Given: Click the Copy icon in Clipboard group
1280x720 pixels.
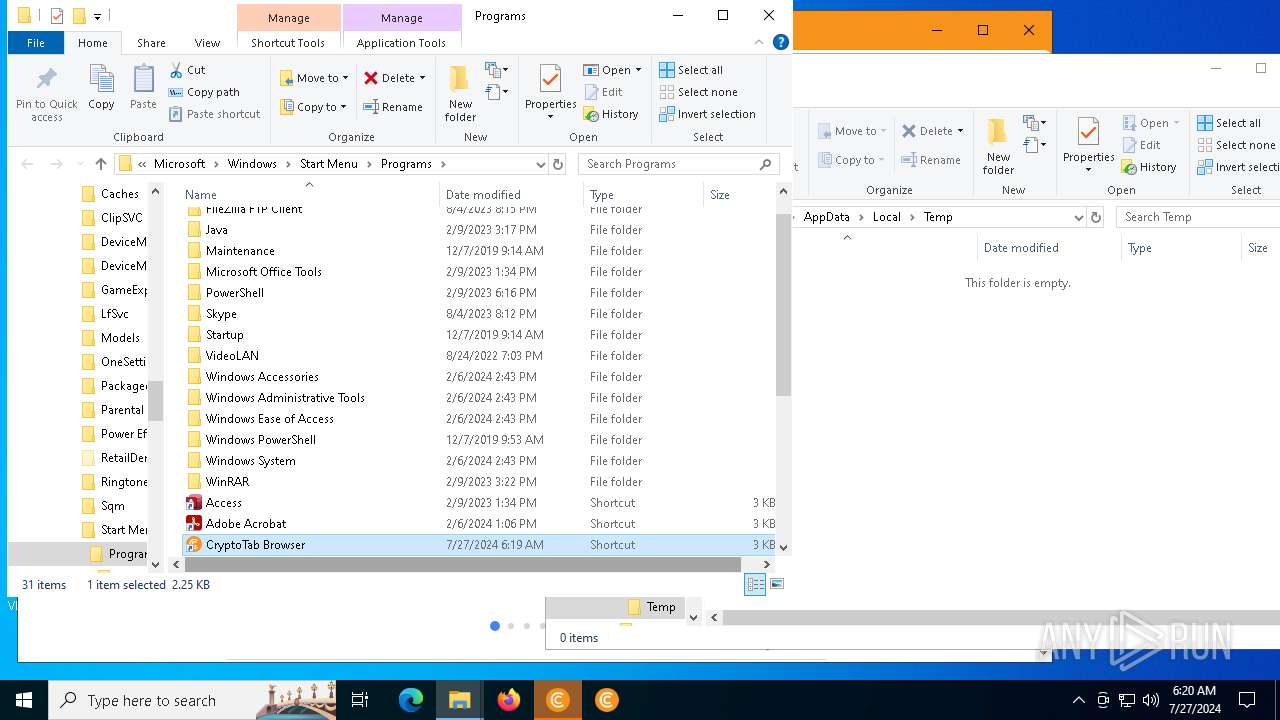Looking at the screenshot, I should tap(101, 80).
